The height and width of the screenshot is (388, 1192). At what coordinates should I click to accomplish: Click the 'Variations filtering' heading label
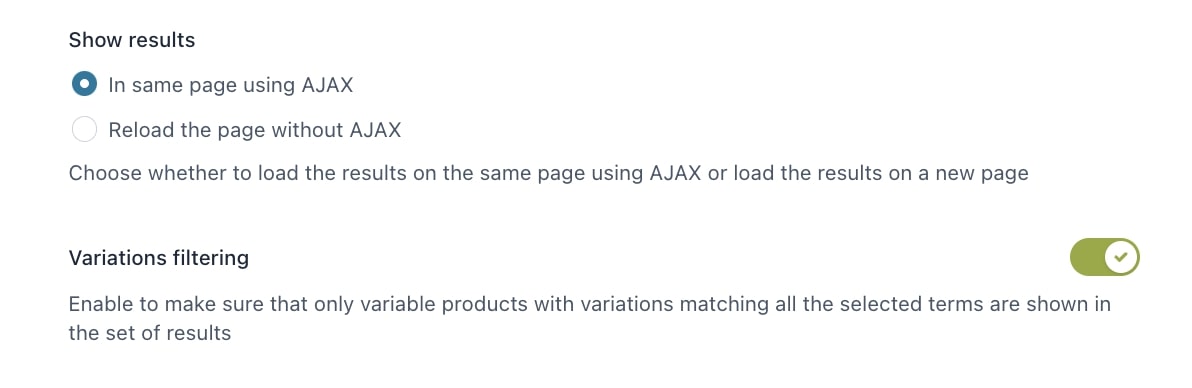(159, 258)
